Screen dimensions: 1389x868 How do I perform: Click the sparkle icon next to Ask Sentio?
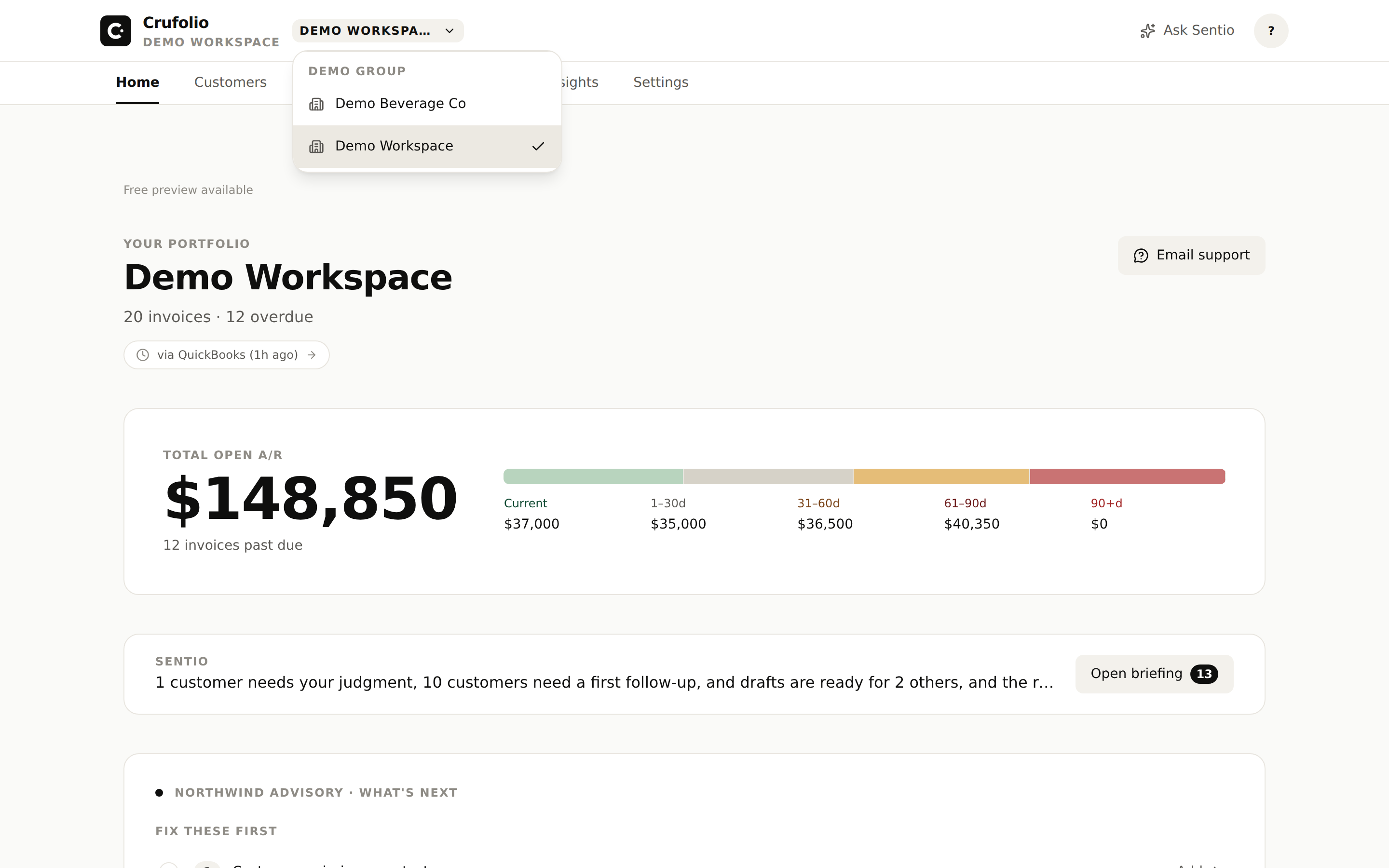click(1147, 31)
